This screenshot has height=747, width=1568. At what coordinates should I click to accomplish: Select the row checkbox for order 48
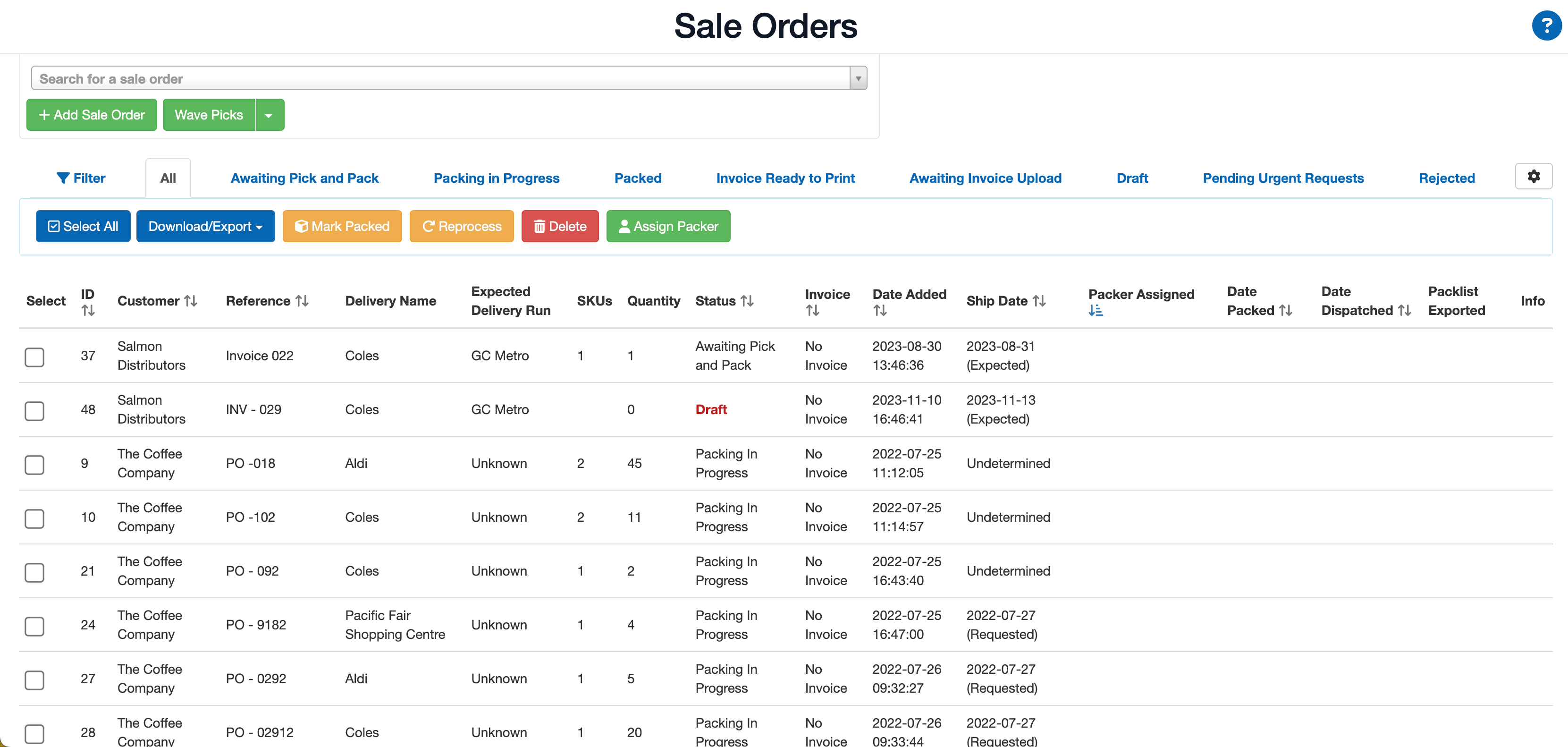click(35, 411)
